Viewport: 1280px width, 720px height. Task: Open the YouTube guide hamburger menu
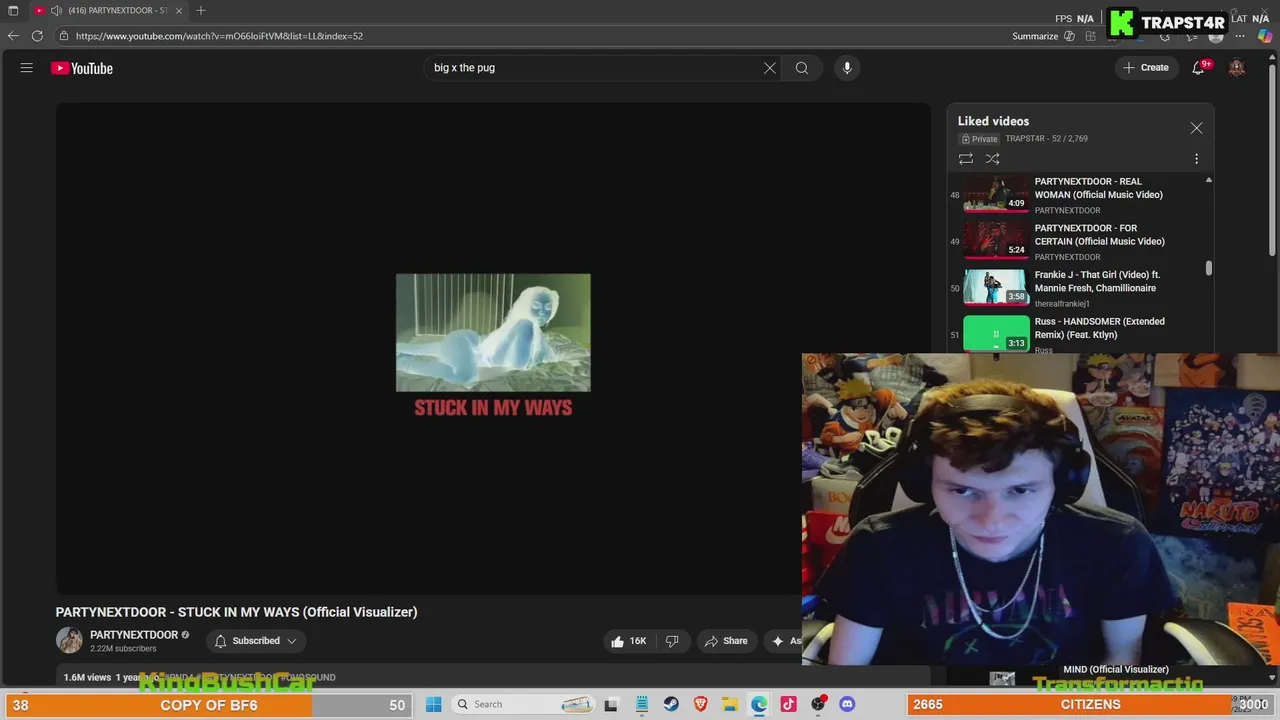click(27, 68)
